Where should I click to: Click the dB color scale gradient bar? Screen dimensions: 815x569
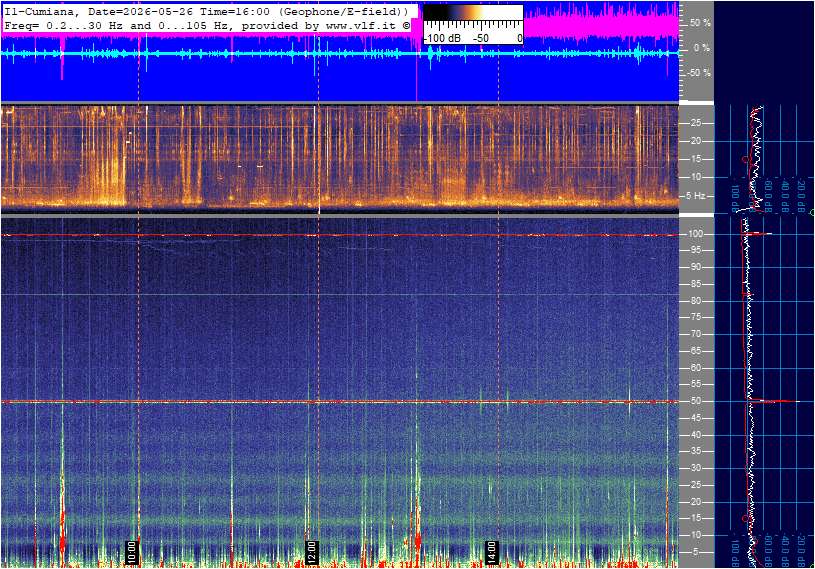click(x=473, y=13)
